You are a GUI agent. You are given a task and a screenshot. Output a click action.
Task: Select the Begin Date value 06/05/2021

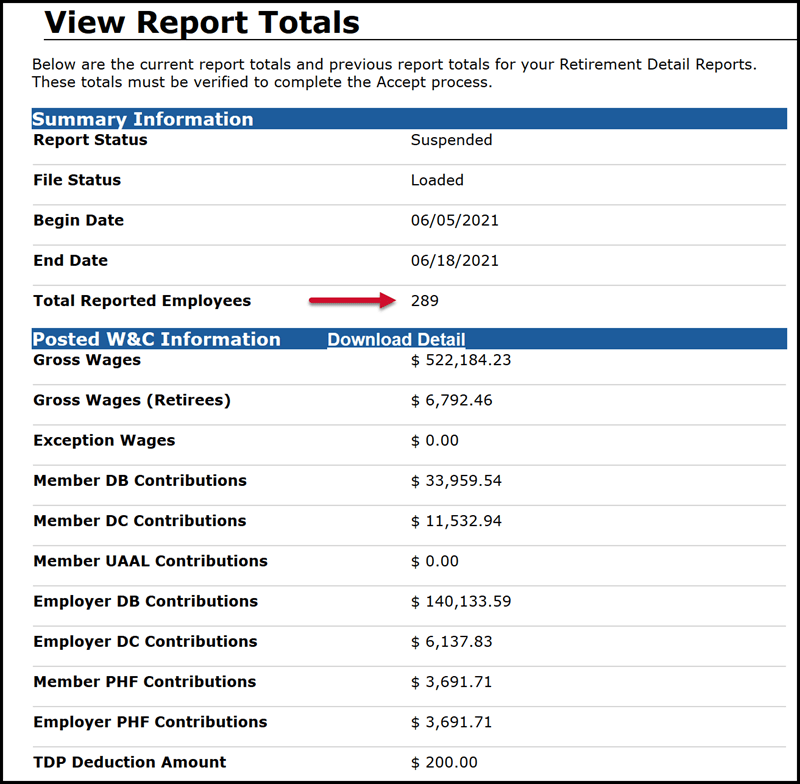454,220
